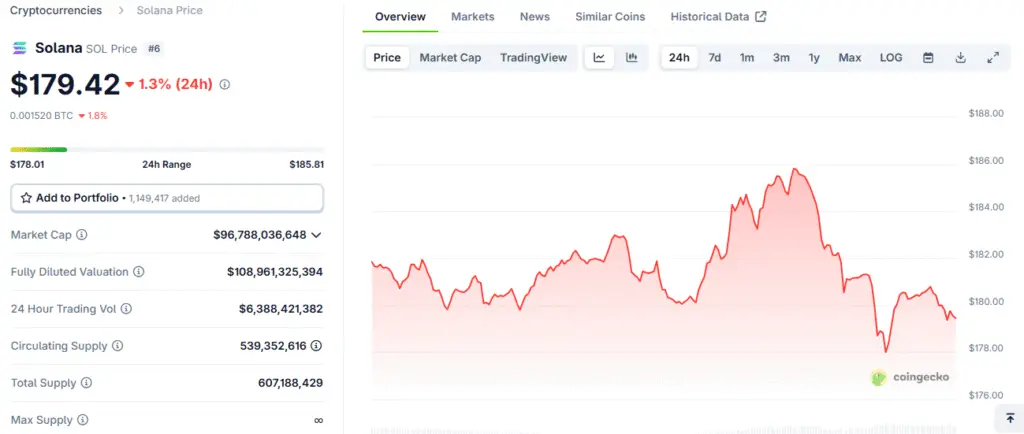Download chart data icon
The image size is (1024, 434).
coord(960,57)
